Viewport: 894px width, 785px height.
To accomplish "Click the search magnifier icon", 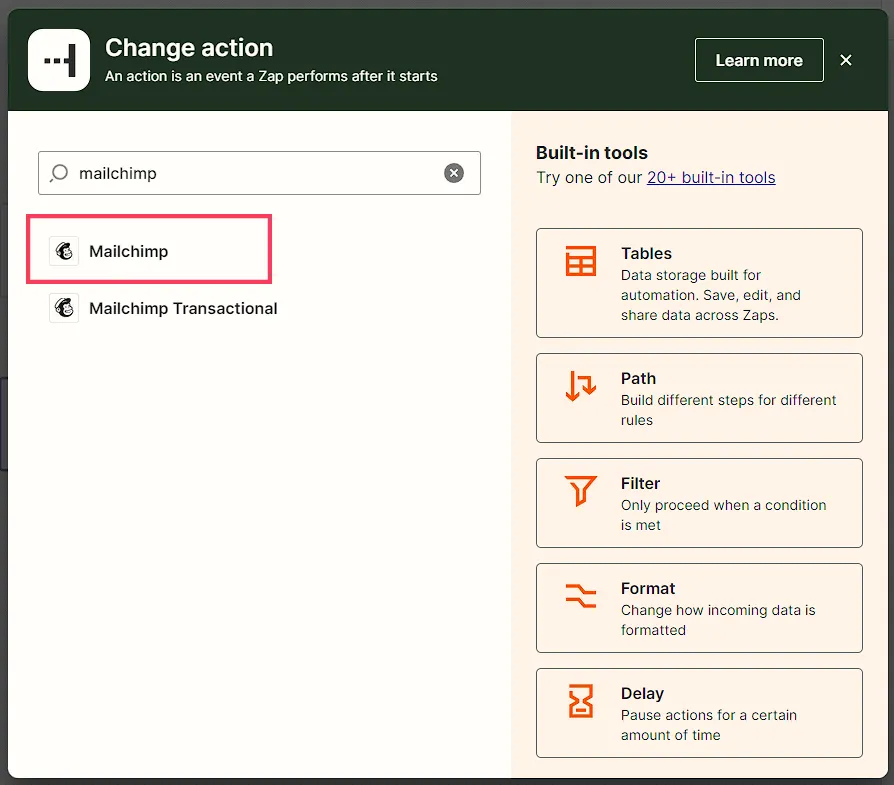I will (59, 173).
